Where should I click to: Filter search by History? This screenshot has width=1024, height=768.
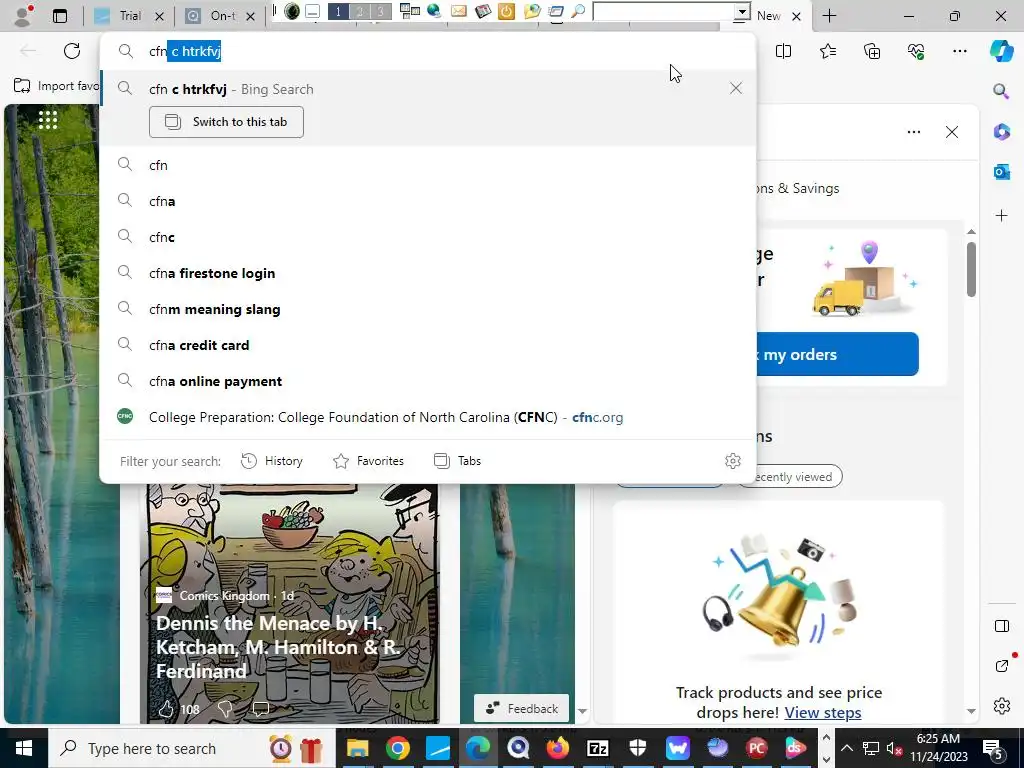coord(272,461)
